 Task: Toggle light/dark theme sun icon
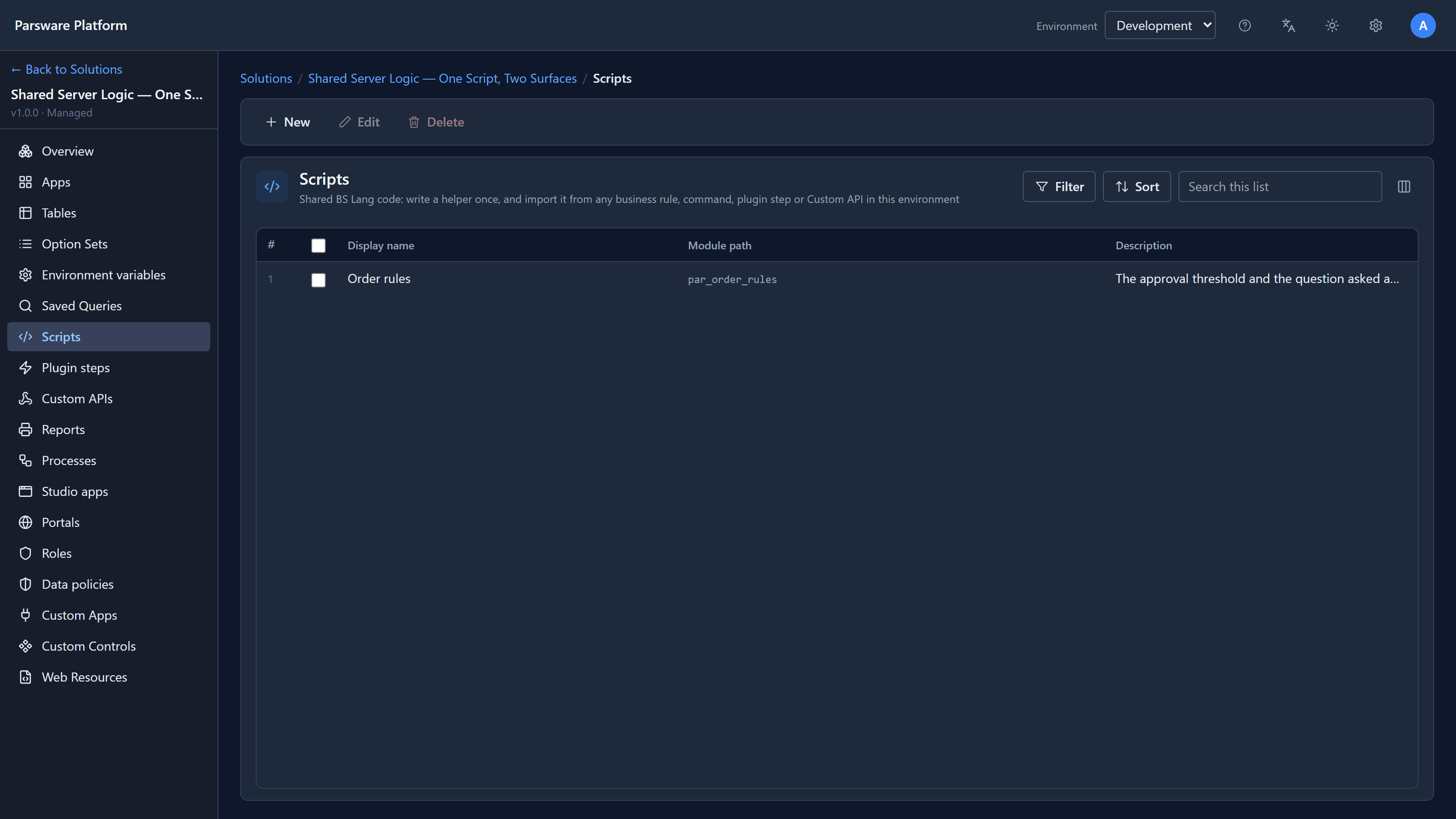click(x=1332, y=25)
